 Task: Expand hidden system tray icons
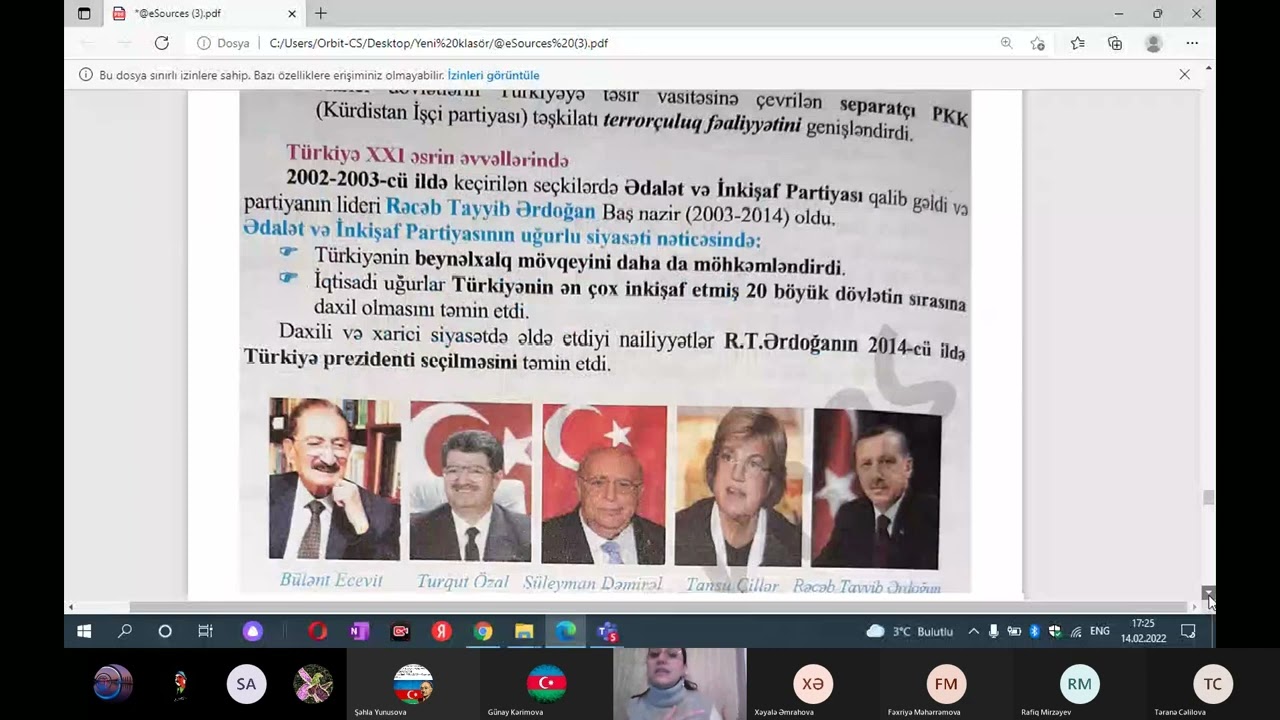pyautogui.click(x=973, y=631)
